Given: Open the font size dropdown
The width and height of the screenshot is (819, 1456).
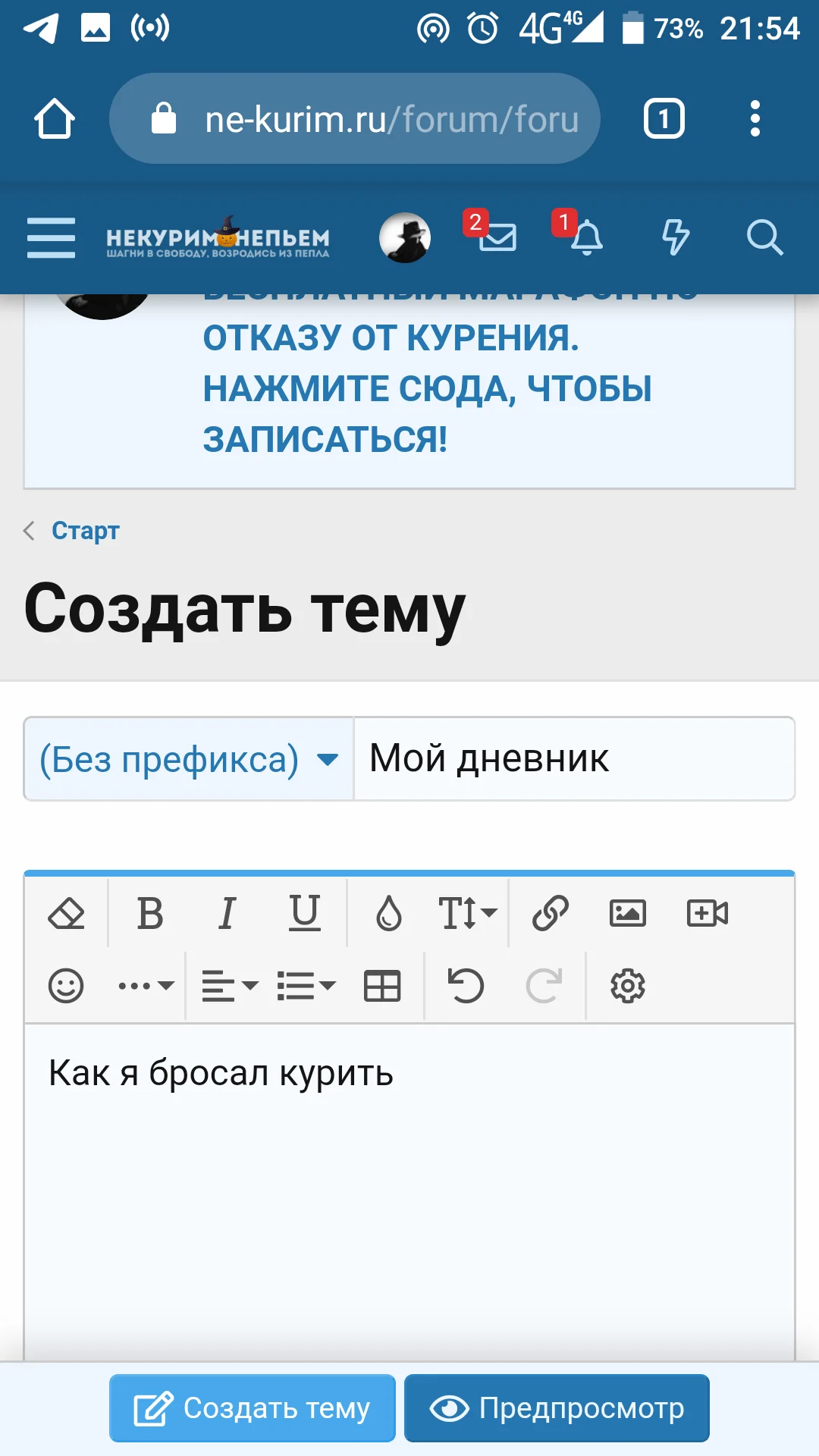Looking at the screenshot, I should (467, 913).
